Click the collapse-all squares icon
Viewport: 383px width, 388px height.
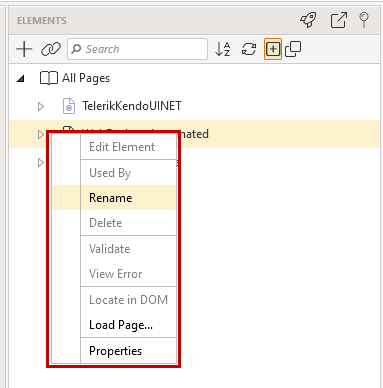pos(293,49)
